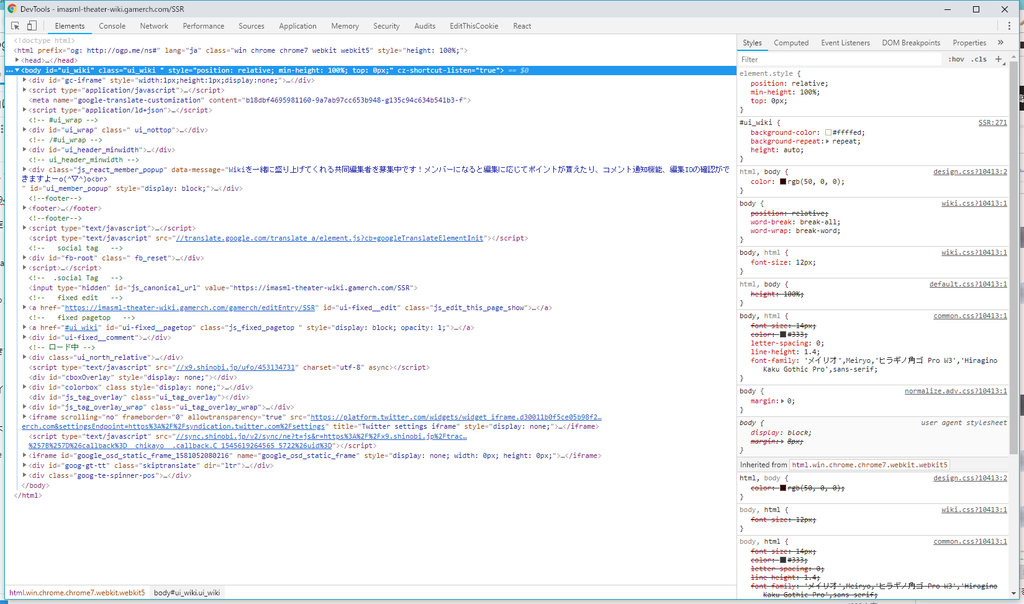Show more Styles pane tabs chevron
The height and width of the screenshot is (604, 1024).
[1000, 42]
